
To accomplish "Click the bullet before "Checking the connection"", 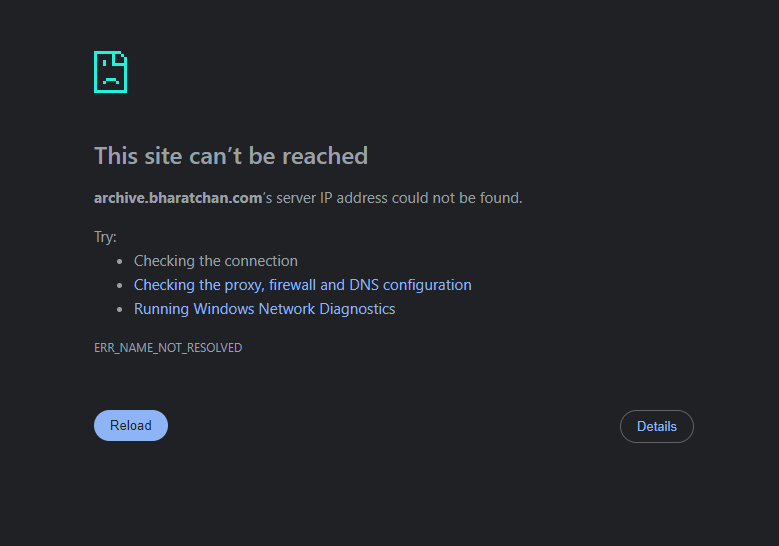I will 119,261.
